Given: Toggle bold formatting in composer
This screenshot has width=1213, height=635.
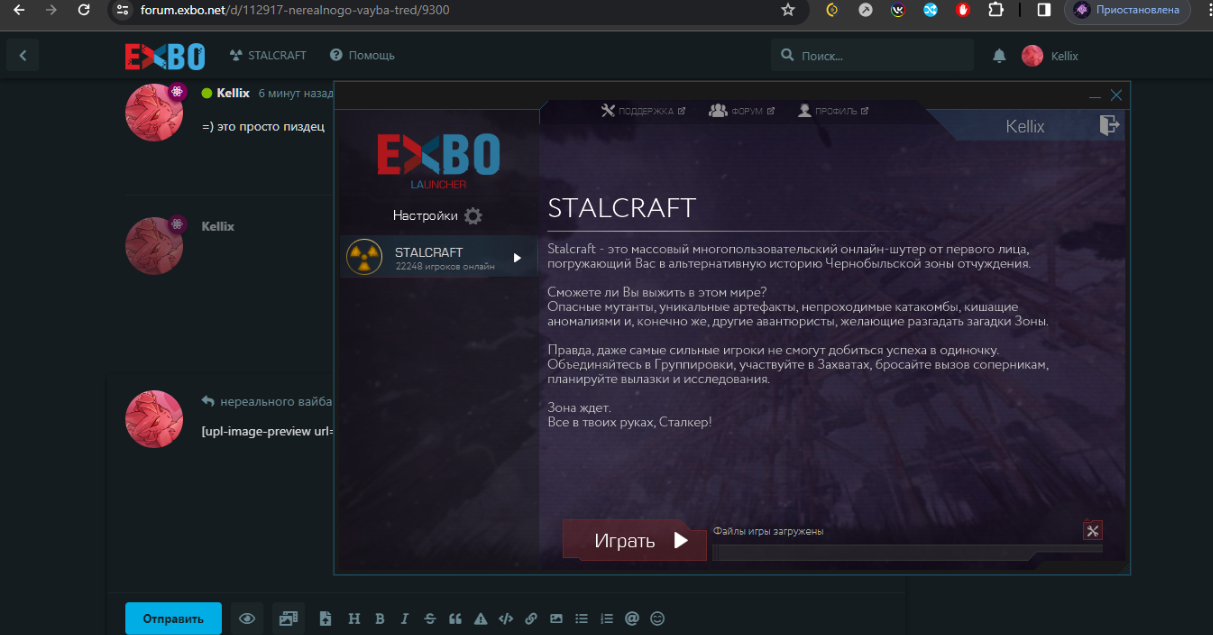Looking at the screenshot, I should pyautogui.click(x=380, y=619).
